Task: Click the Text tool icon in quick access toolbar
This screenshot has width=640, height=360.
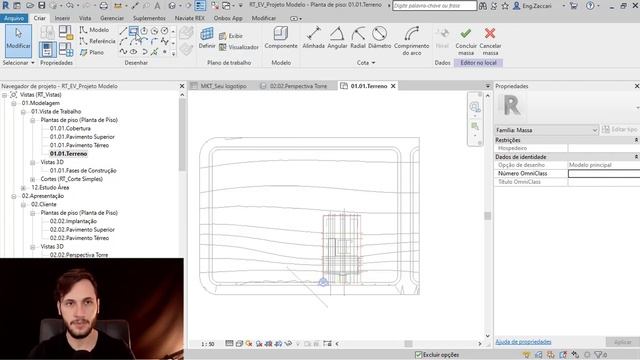Action: [x=157, y=6]
